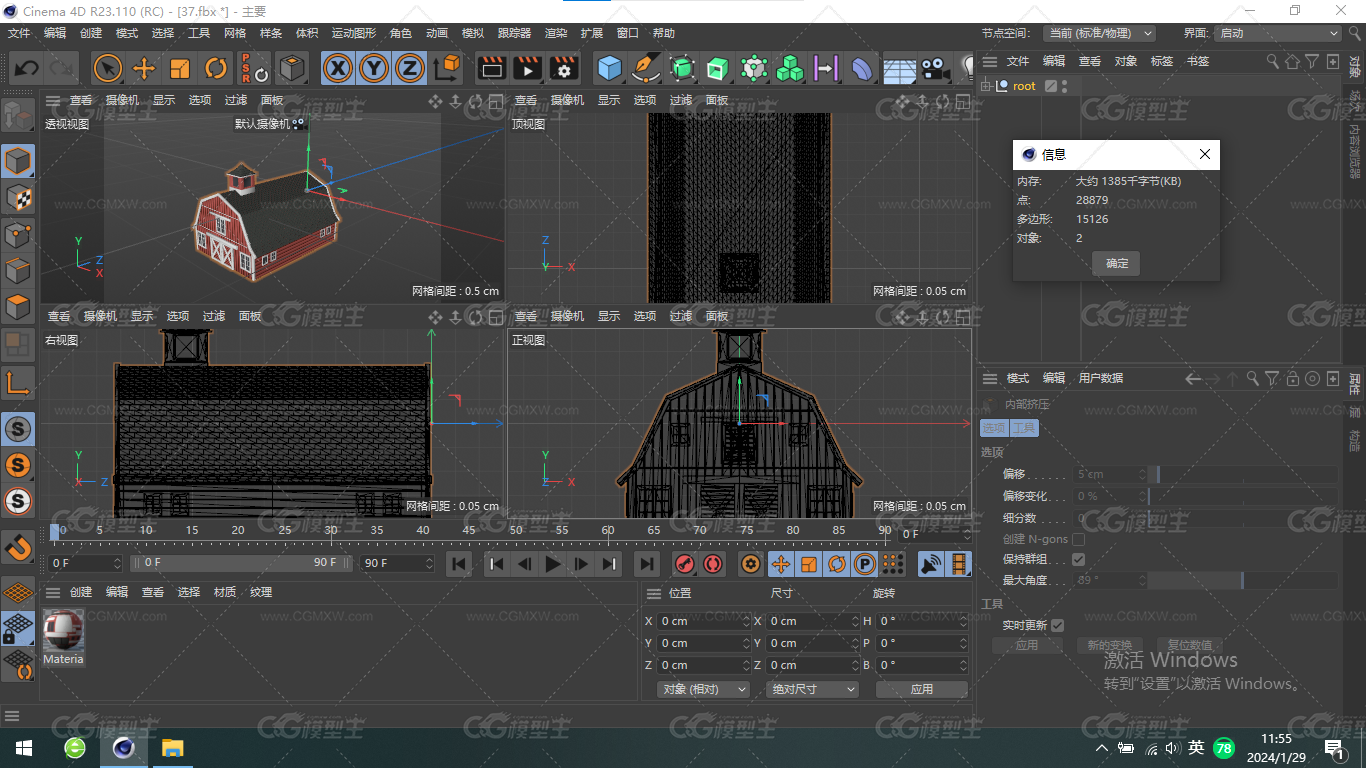Click Make Editable icon in left sidebar
The width and height of the screenshot is (1366, 768).
click(x=18, y=115)
